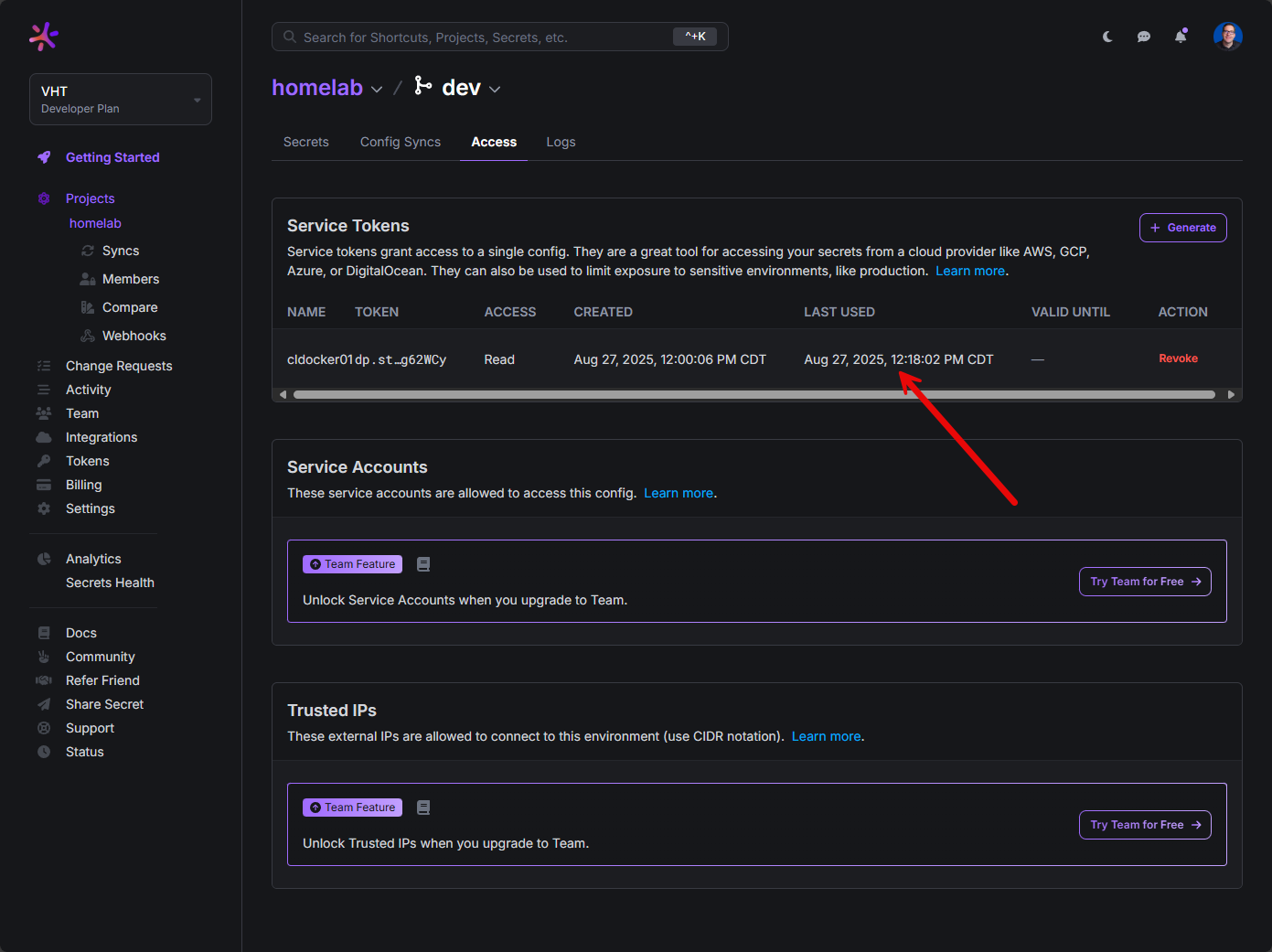The width and height of the screenshot is (1272, 952).
Task: Click the Integrations cloud icon
Action: click(44, 437)
